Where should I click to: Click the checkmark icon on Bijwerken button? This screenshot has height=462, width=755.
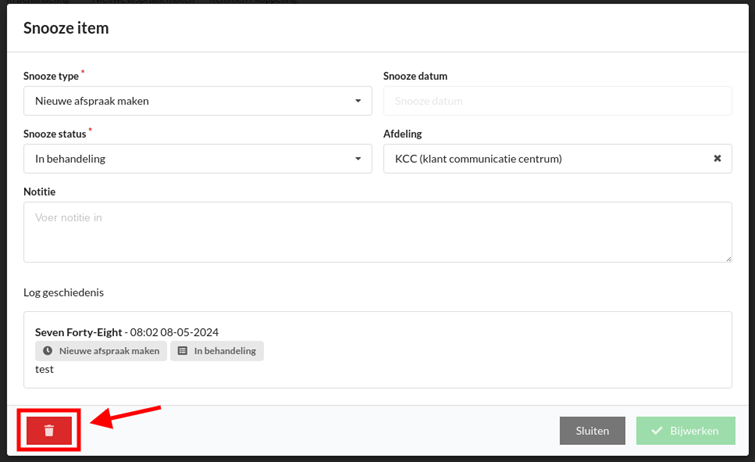pyautogui.click(x=657, y=431)
